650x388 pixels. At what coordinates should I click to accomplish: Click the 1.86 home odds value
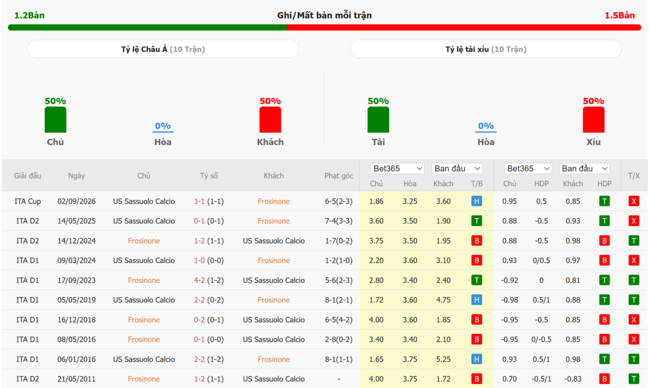tap(376, 201)
